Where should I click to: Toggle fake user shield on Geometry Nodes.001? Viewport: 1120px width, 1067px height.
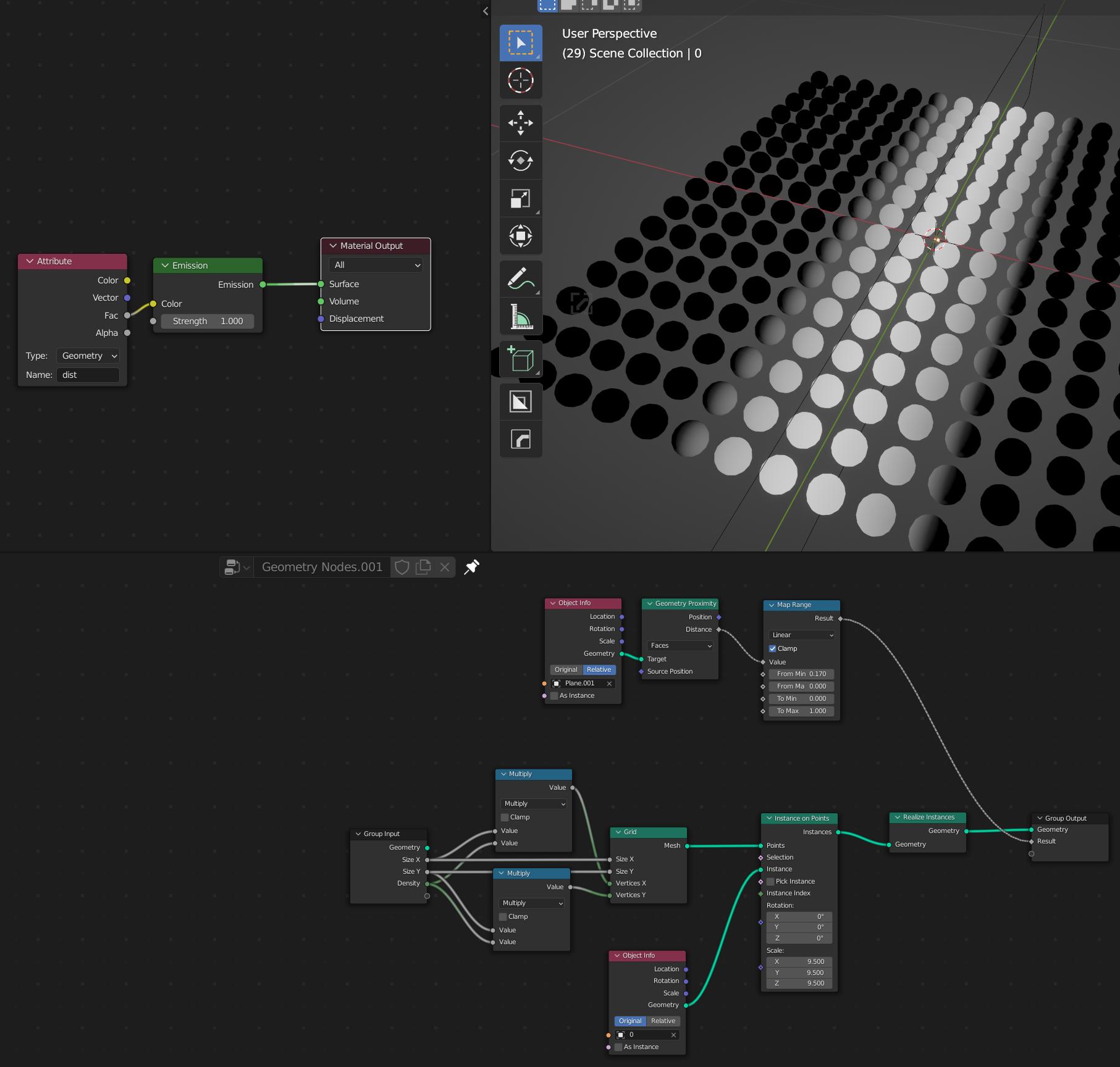[402, 567]
